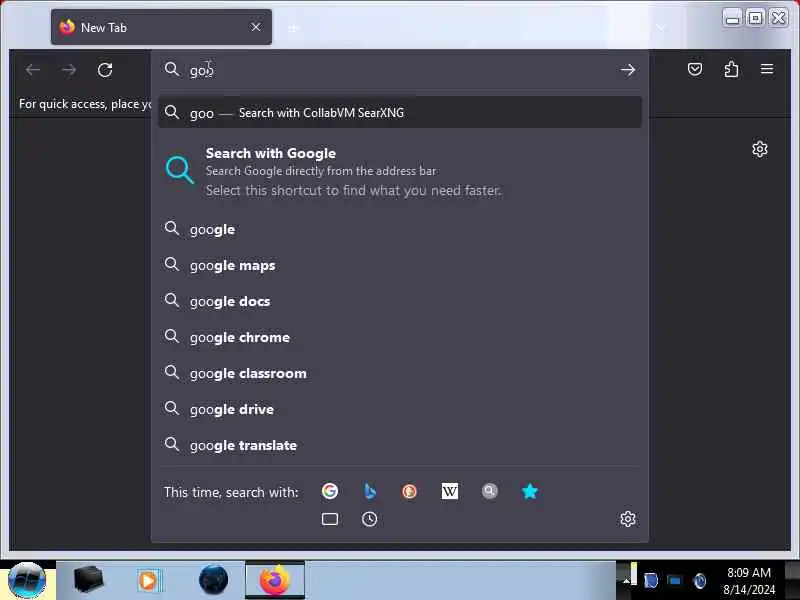Open the new tab page personalize gear
Viewport: 800px width, 600px height.
pyautogui.click(x=760, y=149)
